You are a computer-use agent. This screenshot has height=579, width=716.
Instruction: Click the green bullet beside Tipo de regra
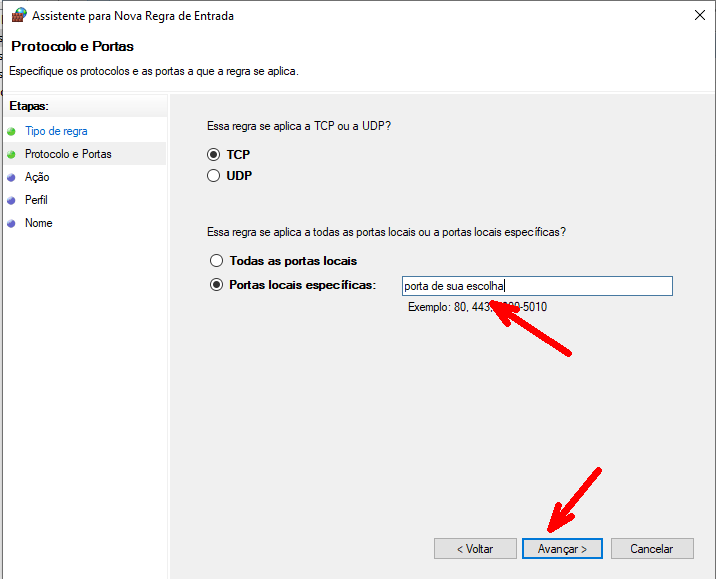[11, 131]
